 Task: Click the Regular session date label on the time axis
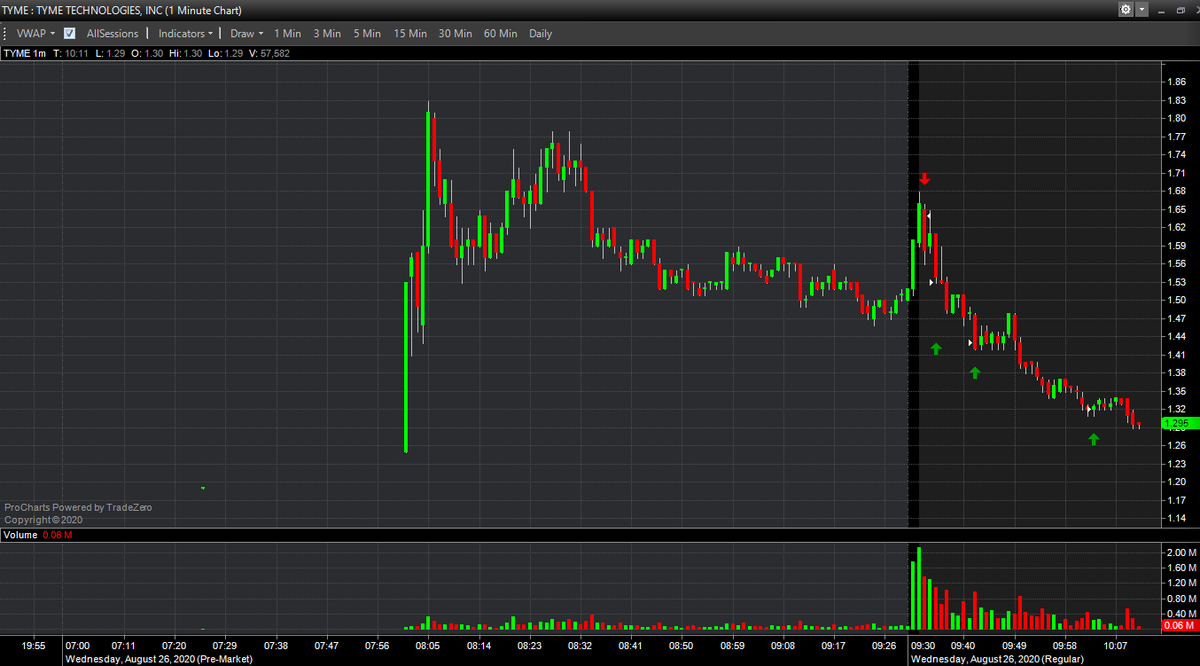(999, 659)
